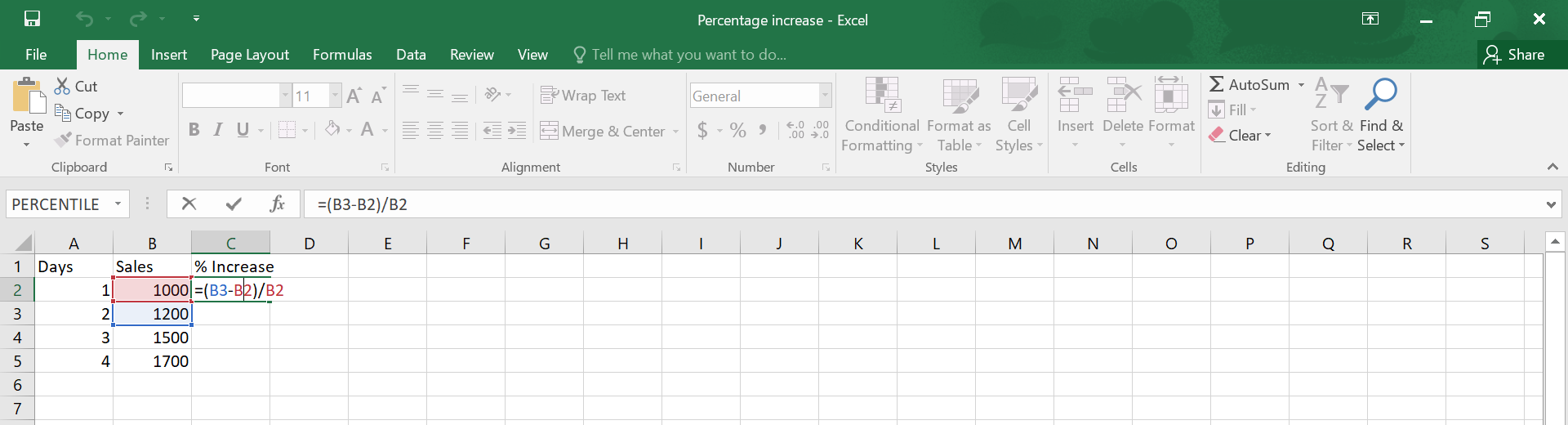Open font size dropdown showing 11
1568x425 pixels.
(335, 96)
